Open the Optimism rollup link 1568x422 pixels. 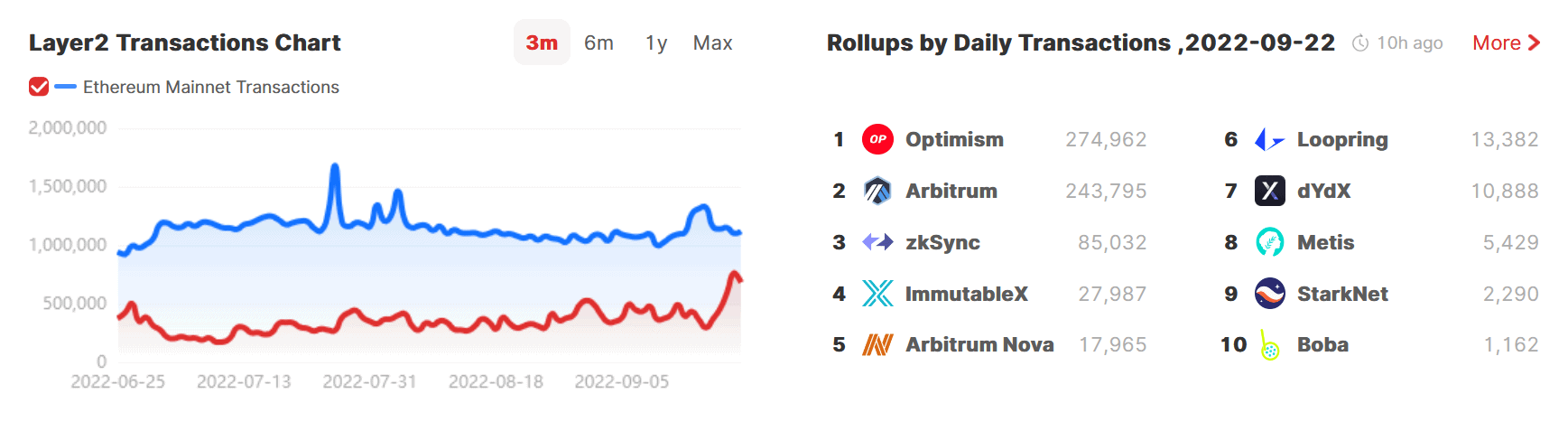pos(954,139)
